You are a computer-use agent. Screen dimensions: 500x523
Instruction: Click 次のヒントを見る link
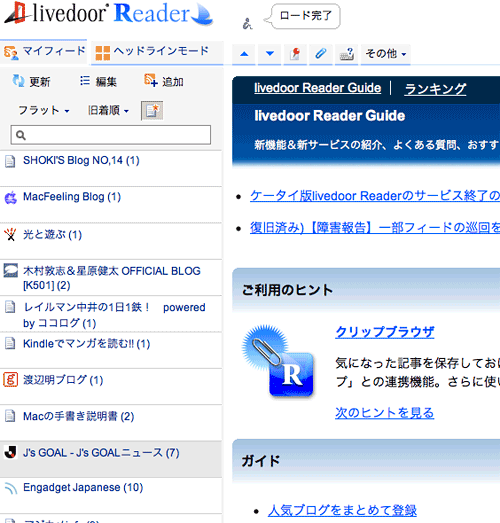(385, 413)
